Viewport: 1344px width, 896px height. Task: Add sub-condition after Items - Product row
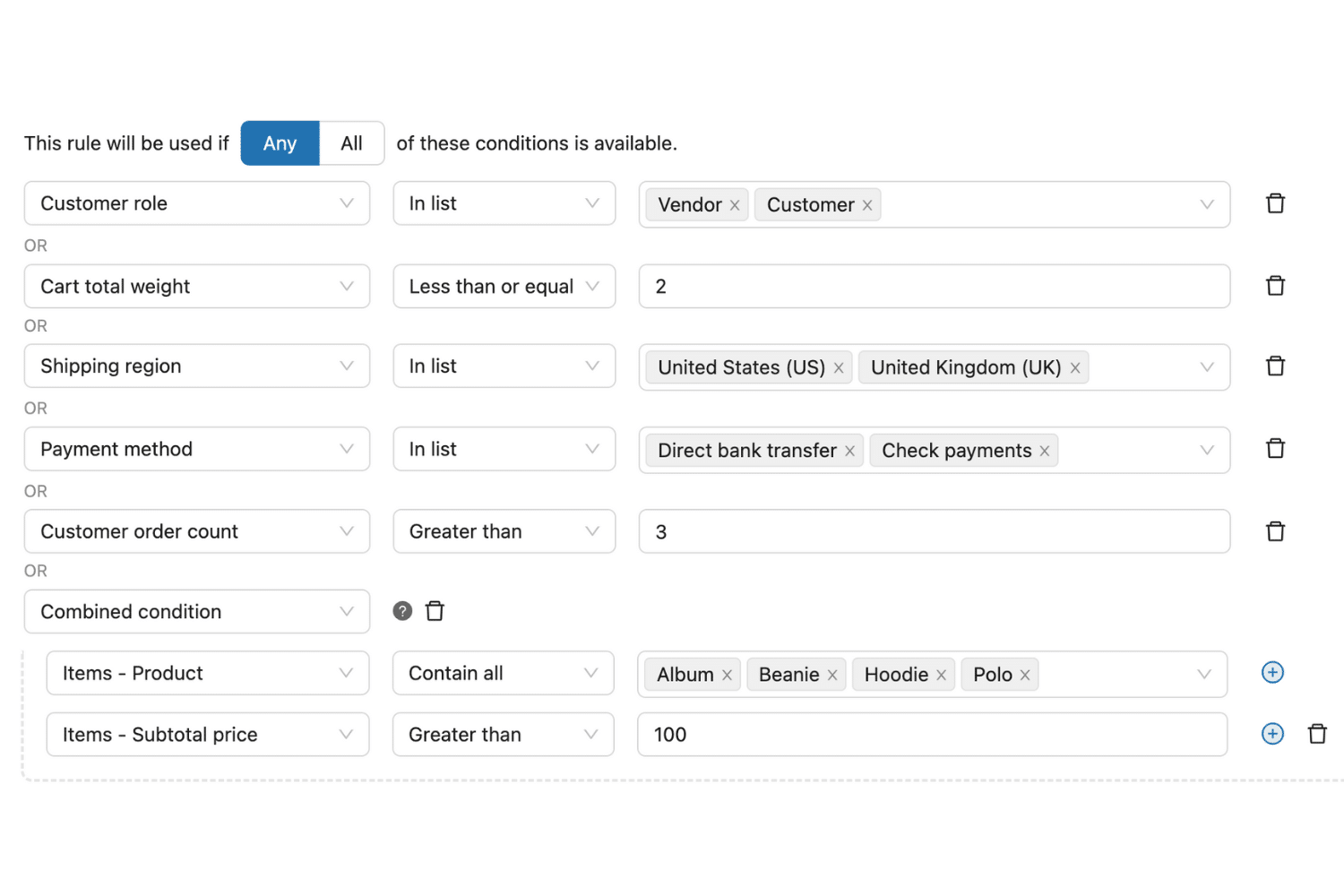point(1272,673)
